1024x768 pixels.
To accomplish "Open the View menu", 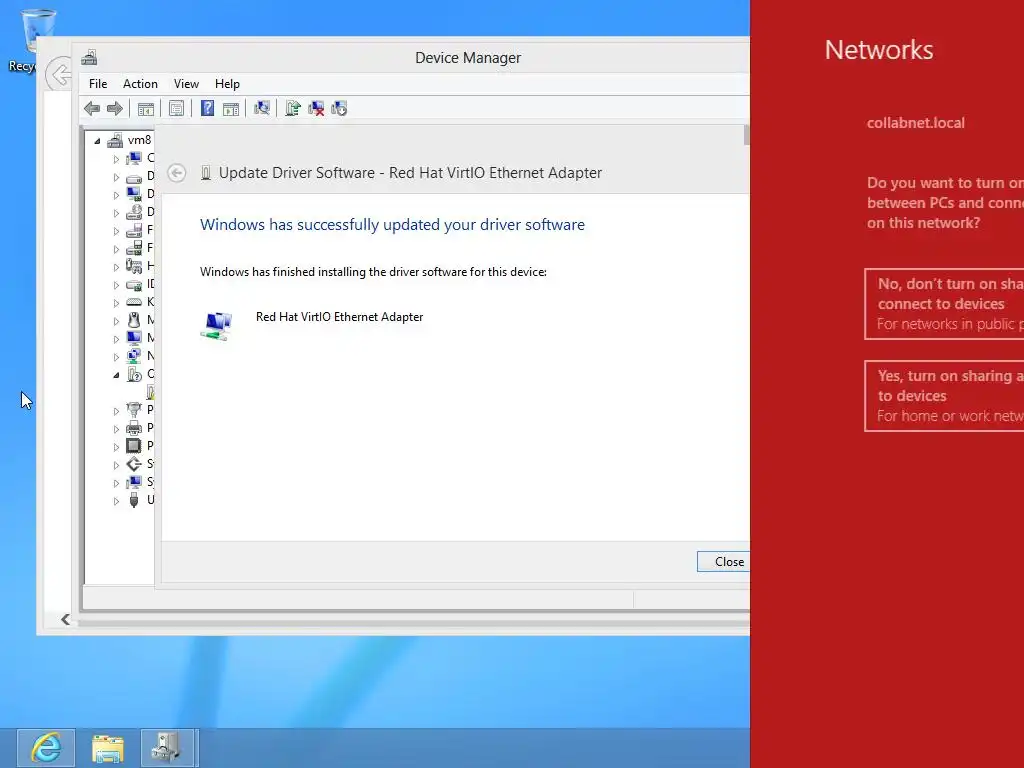I will (x=186, y=84).
